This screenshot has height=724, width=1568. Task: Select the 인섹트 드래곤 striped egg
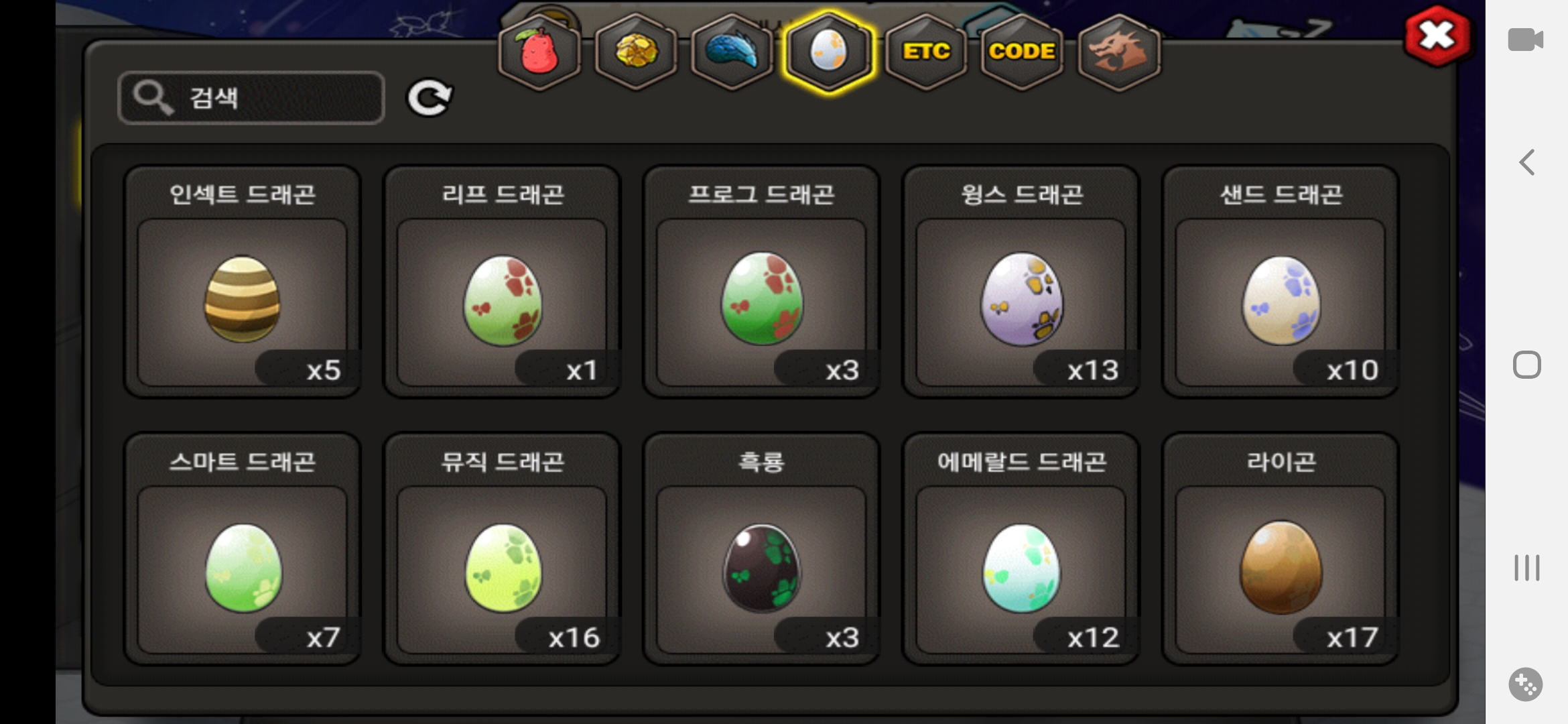[x=243, y=282]
